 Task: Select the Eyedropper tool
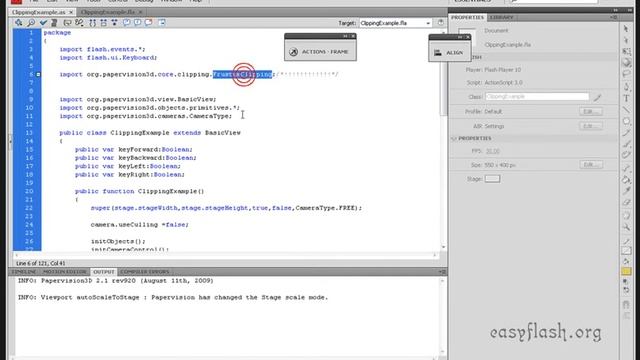[626, 191]
